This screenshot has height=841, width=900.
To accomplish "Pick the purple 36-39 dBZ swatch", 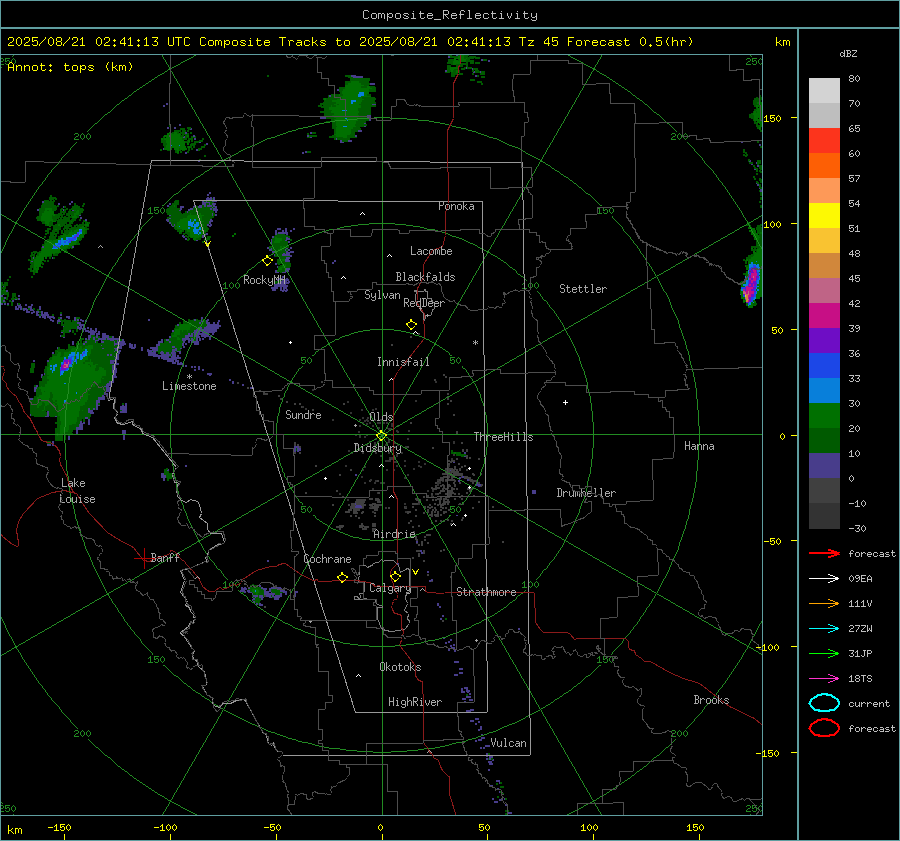I will 824,341.
